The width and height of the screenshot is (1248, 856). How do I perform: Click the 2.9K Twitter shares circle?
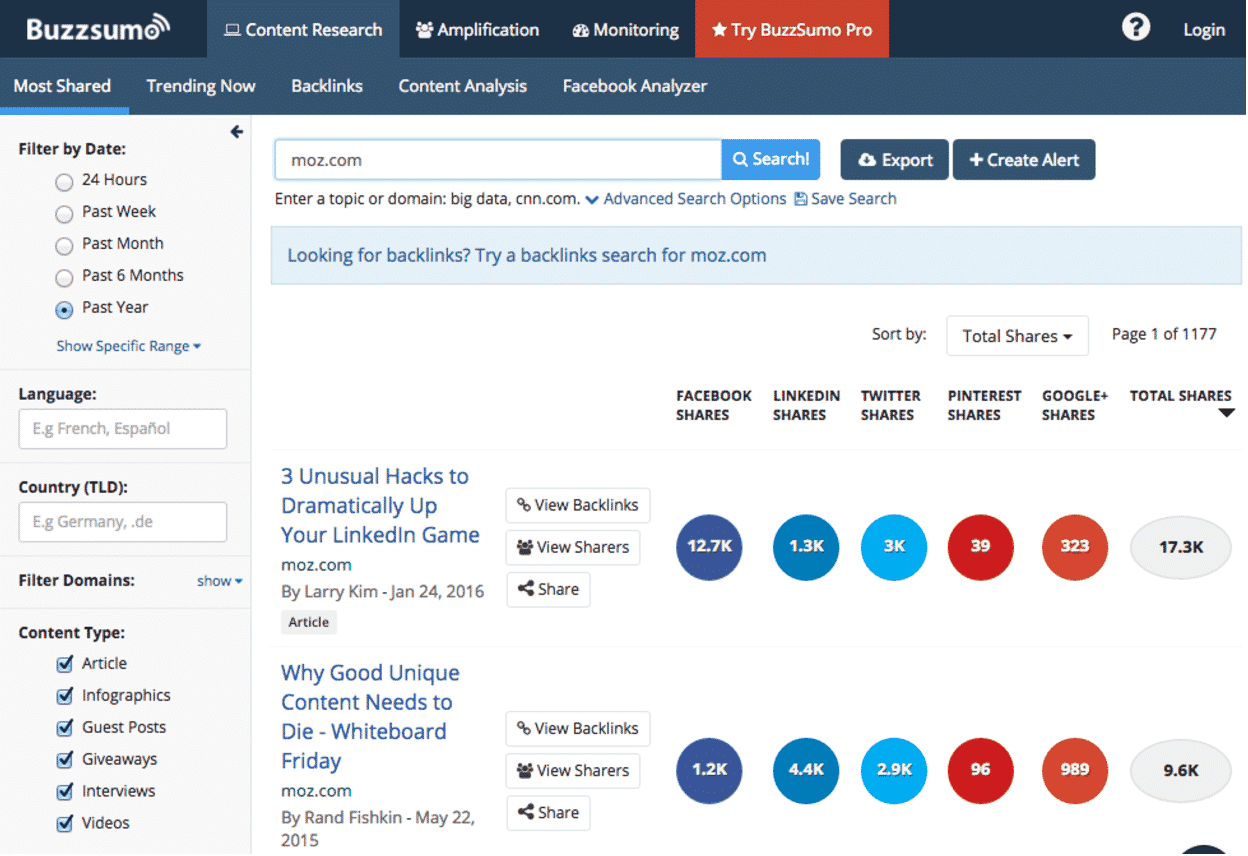pyautogui.click(x=894, y=771)
